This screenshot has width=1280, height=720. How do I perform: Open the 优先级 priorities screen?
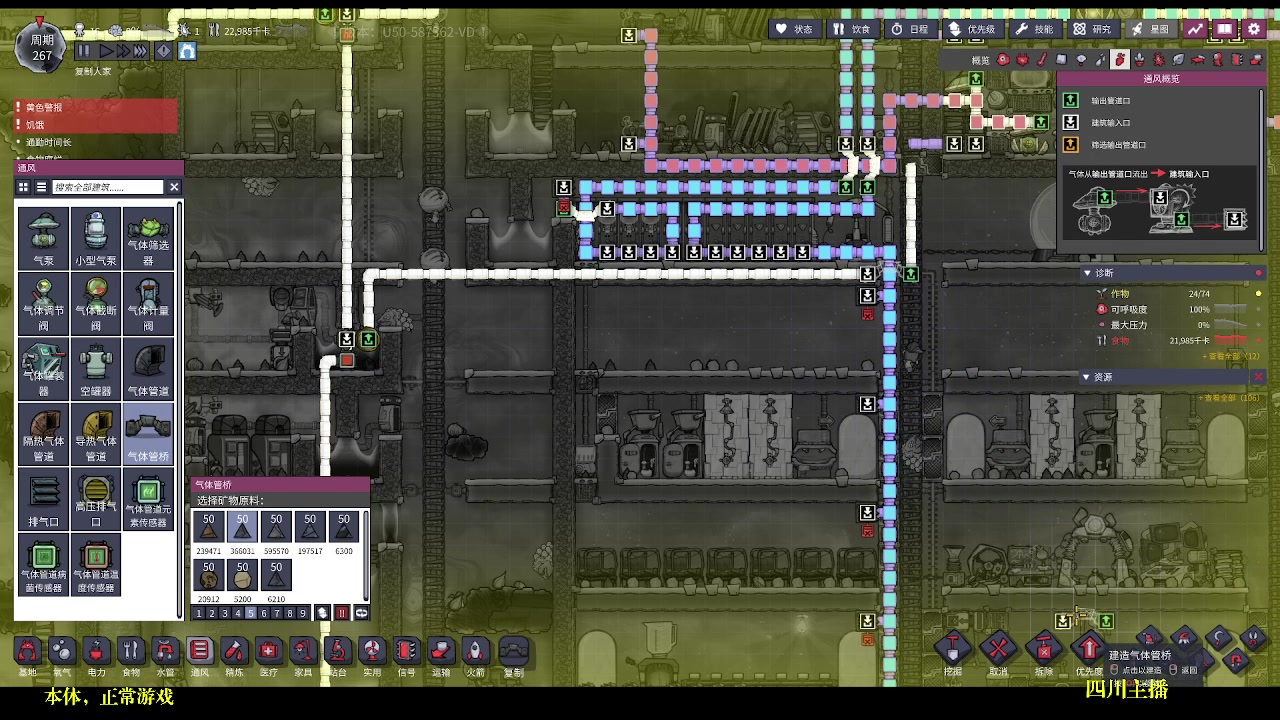972,29
